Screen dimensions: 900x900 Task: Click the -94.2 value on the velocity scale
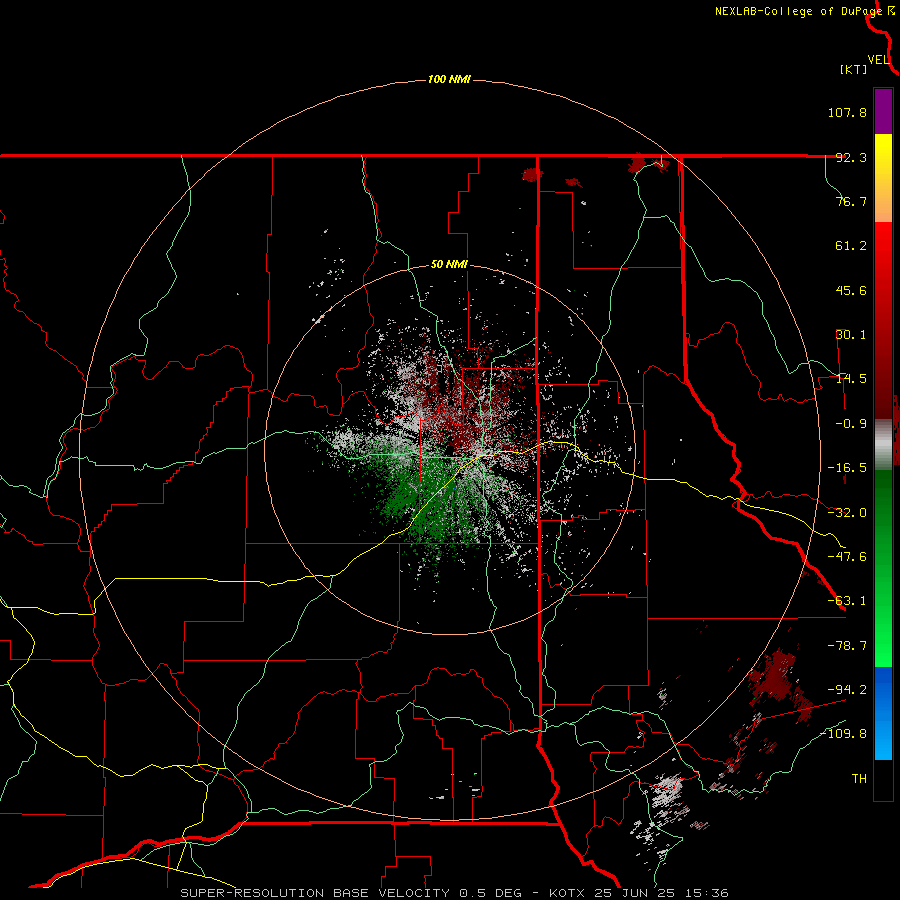(x=847, y=689)
